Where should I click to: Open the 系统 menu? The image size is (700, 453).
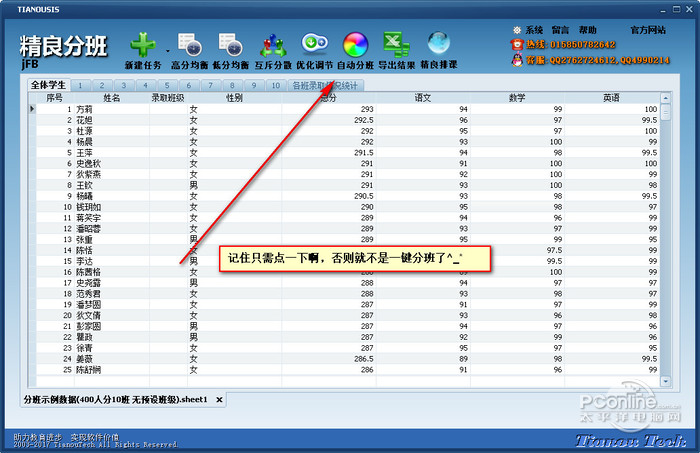click(x=534, y=30)
